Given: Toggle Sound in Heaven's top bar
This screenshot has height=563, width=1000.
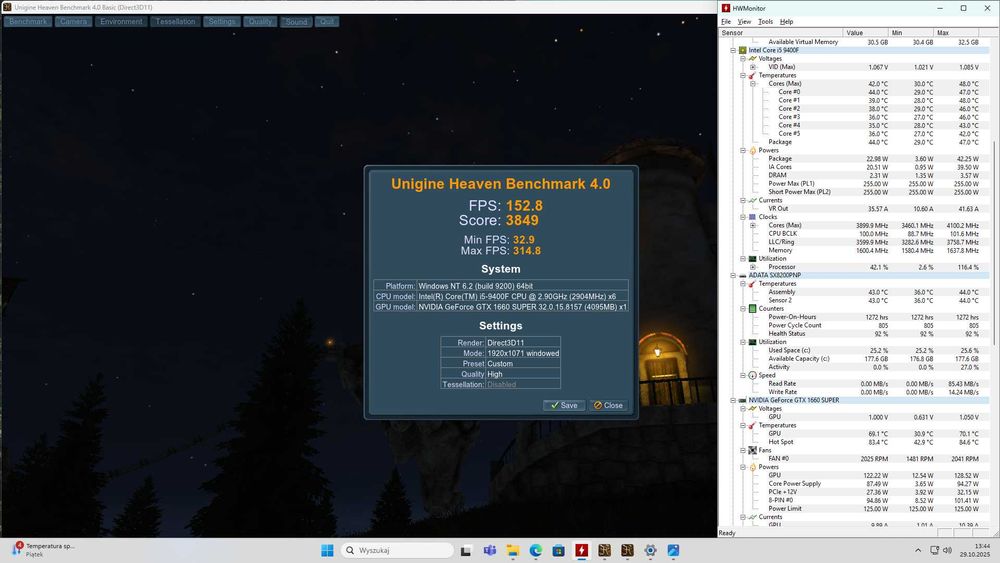Looking at the screenshot, I should 296,22.
